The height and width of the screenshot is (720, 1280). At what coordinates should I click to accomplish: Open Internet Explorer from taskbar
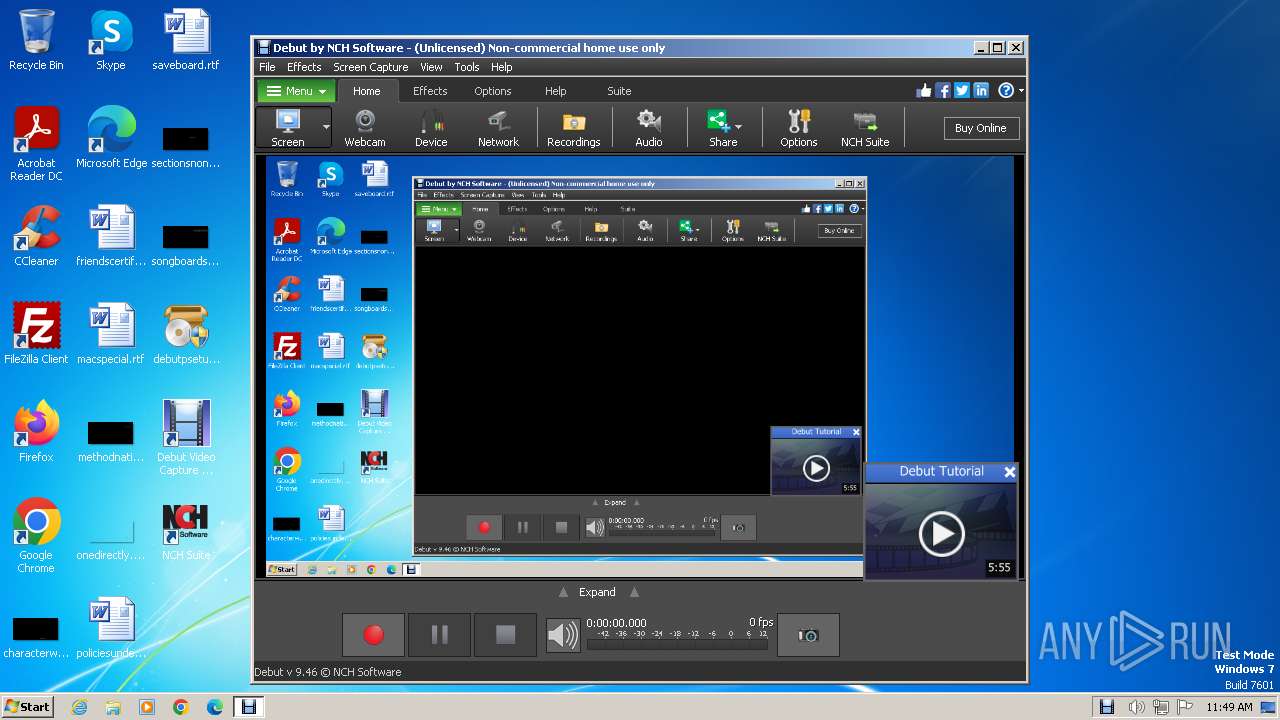79,707
